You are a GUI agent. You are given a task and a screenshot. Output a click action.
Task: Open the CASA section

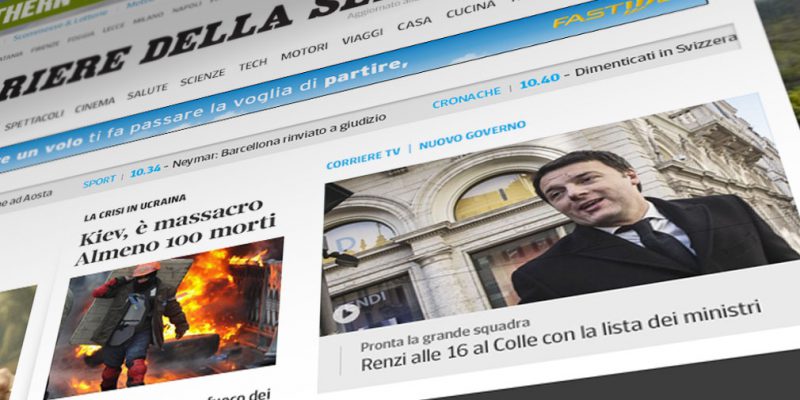point(414,23)
